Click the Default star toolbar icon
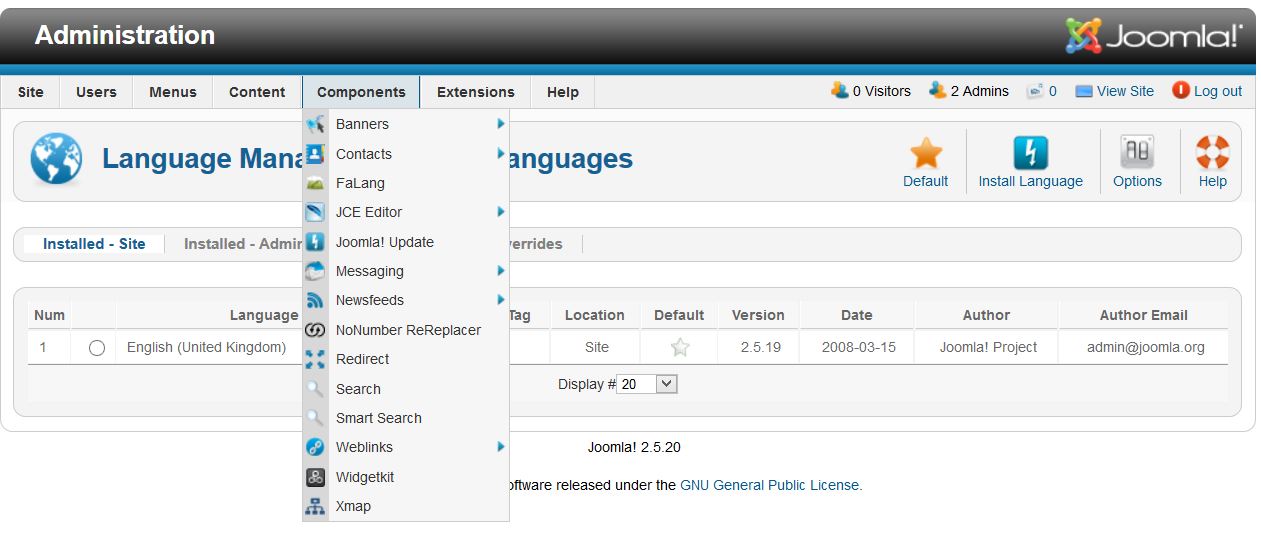Viewport: 1261px width, 545px height. [926, 153]
